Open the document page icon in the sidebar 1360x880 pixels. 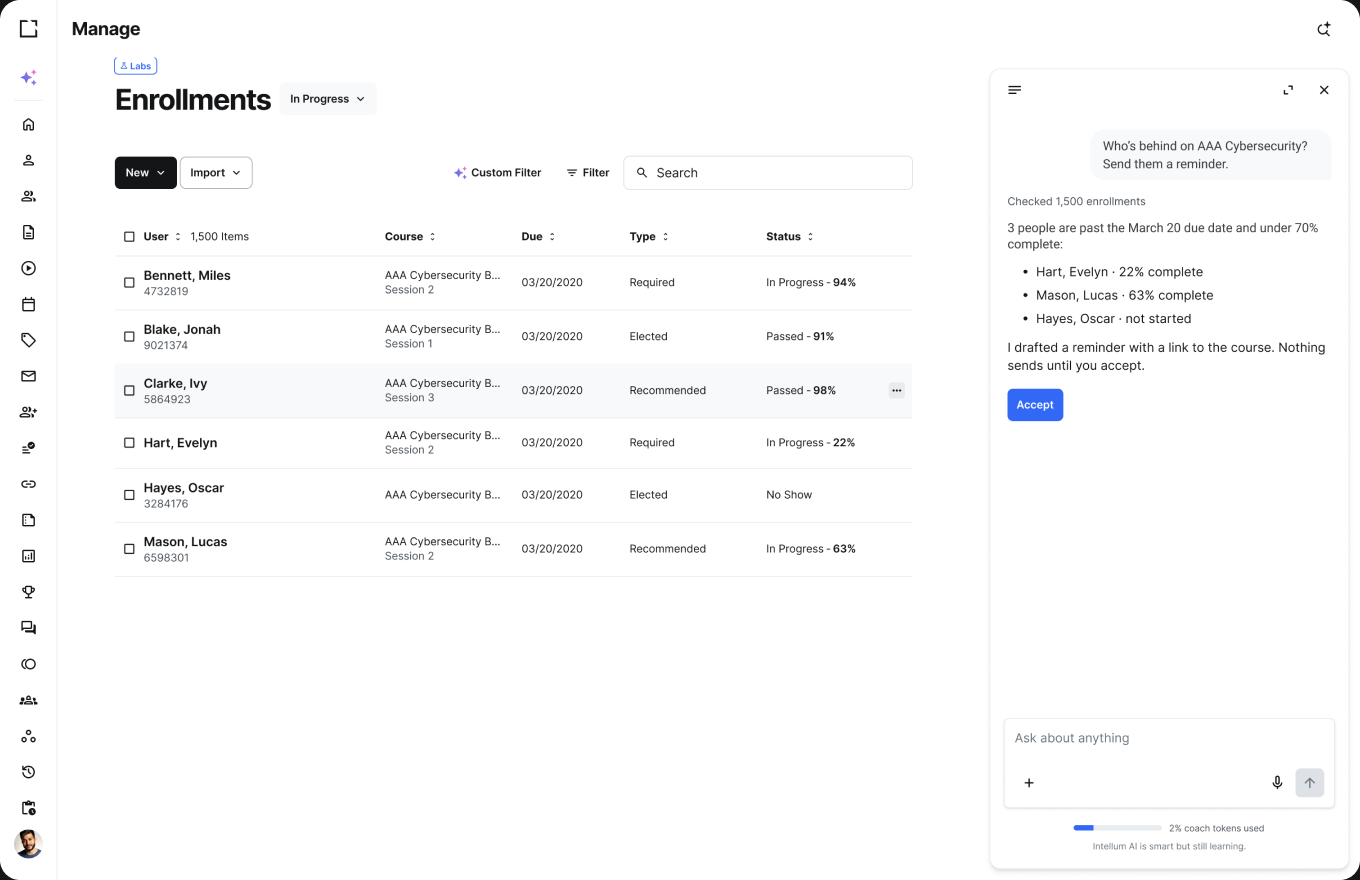coord(28,232)
